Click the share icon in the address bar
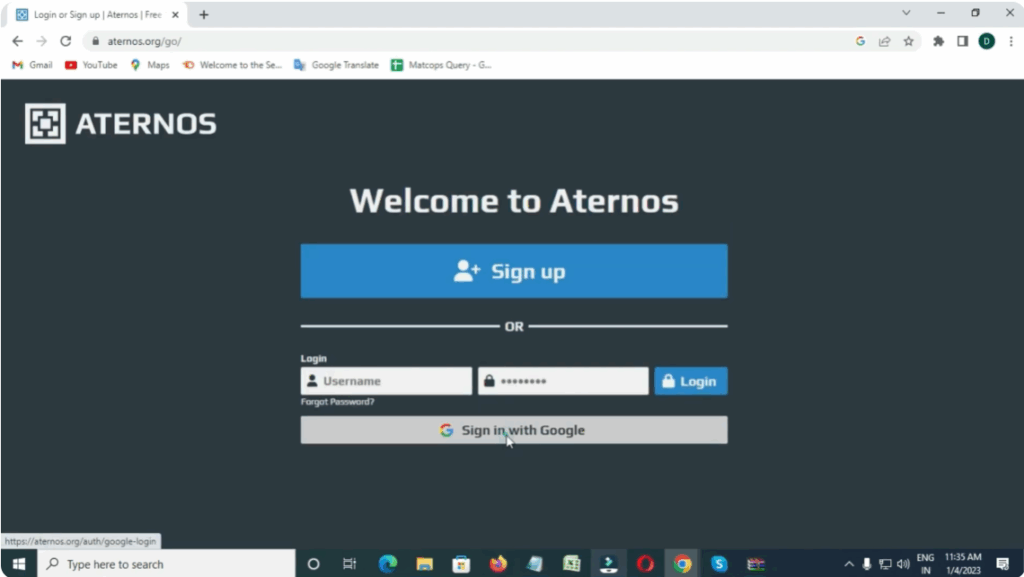This screenshot has height=577, width=1024. coord(884,43)
